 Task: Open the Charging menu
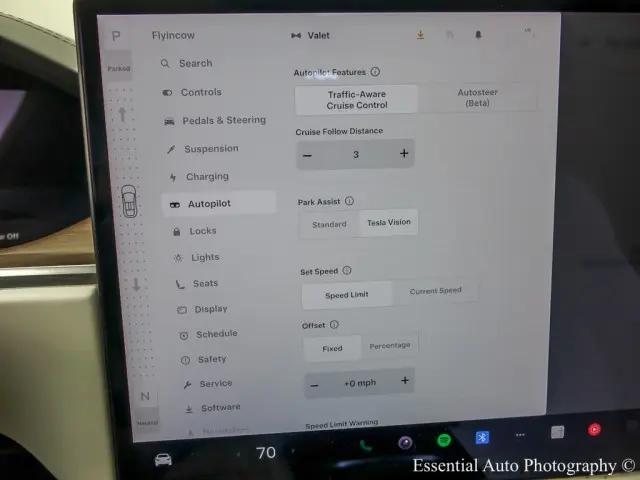pos(199,176)
